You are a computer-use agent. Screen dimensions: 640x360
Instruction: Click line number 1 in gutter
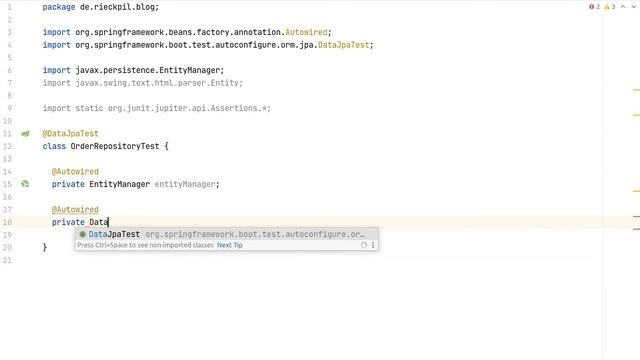[9, 7]
